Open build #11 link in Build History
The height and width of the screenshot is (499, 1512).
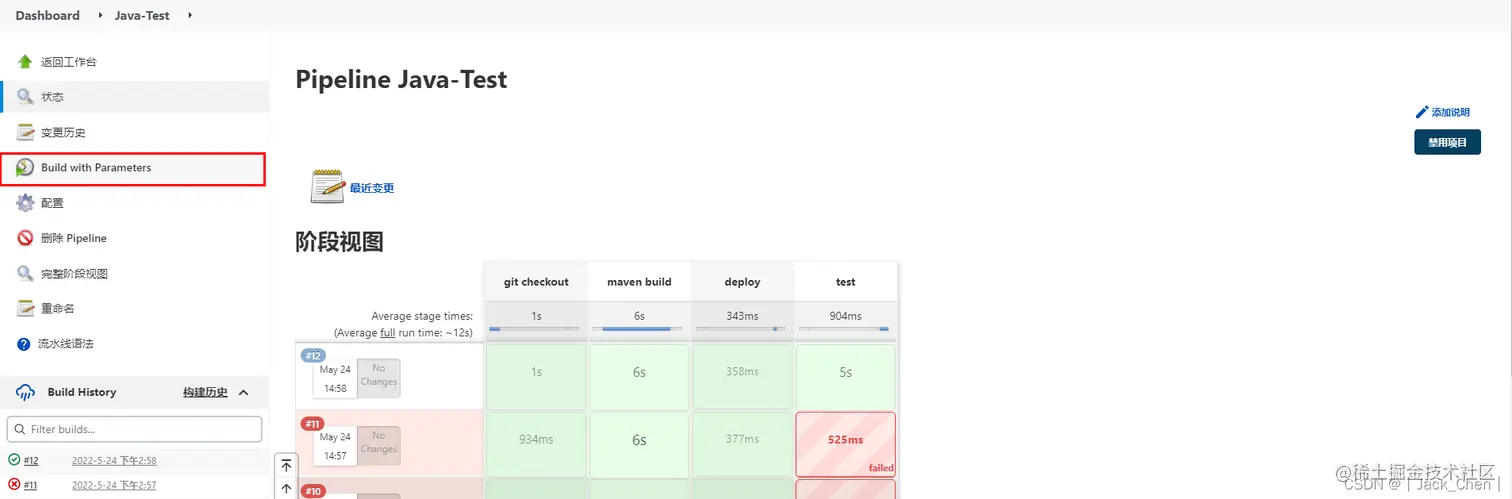click(x=31, y=485)
